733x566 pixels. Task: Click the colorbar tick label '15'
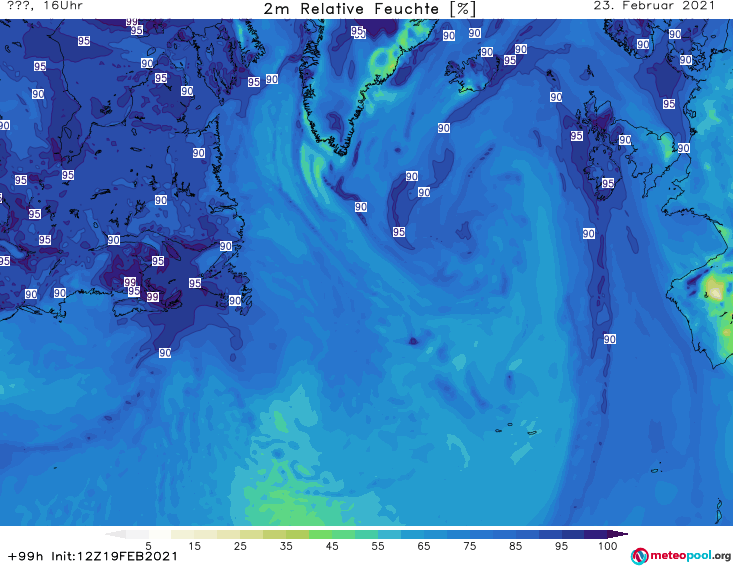tap(194, 546)
